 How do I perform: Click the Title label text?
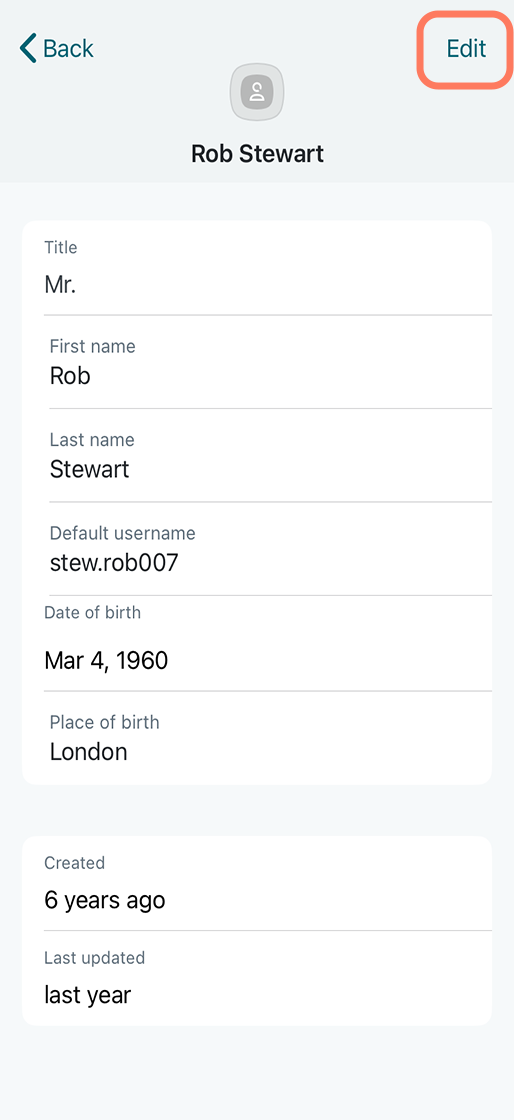[x=61, y=247]
